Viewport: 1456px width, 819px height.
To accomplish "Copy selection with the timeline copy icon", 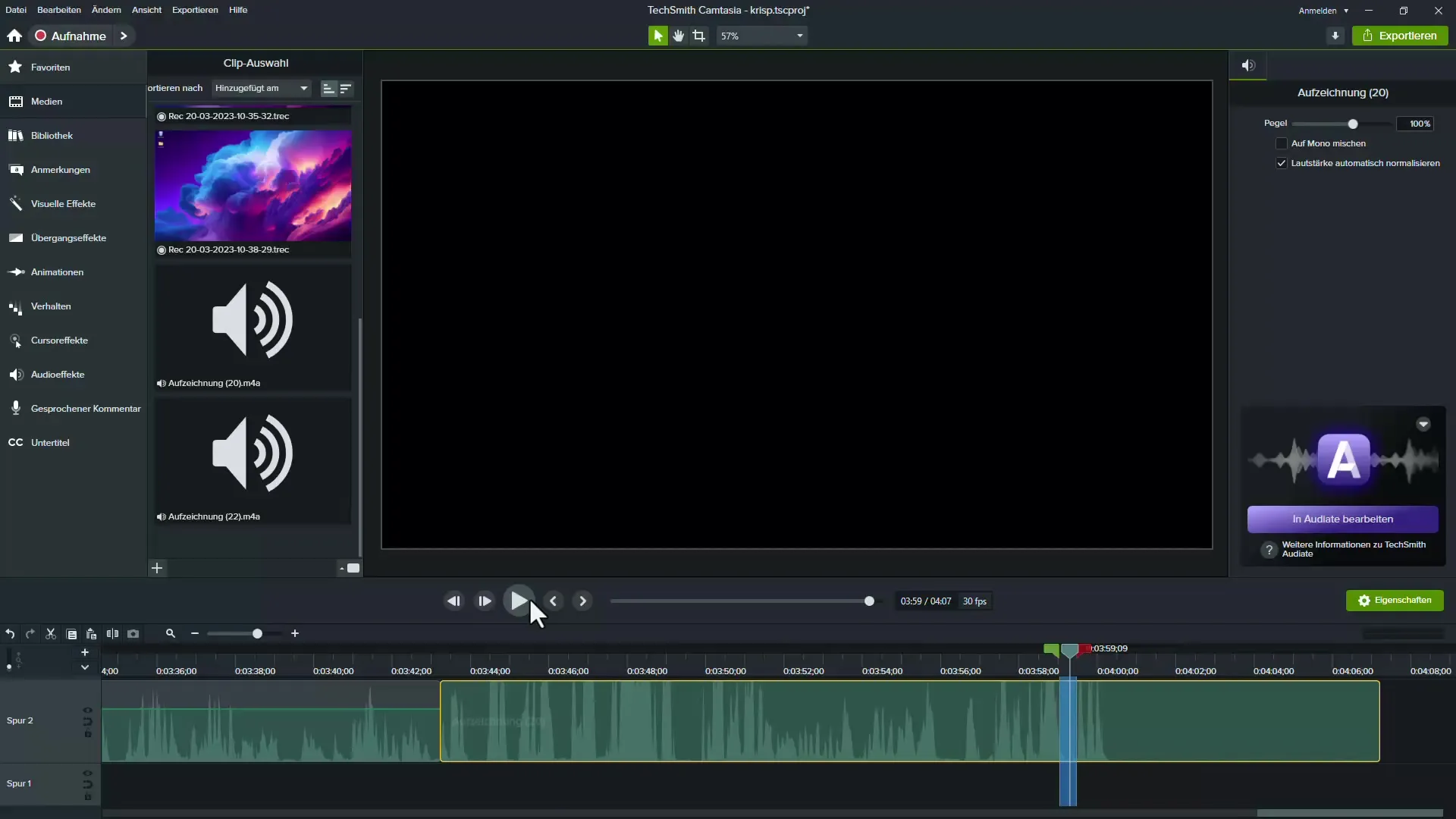I will pos(71,634).
